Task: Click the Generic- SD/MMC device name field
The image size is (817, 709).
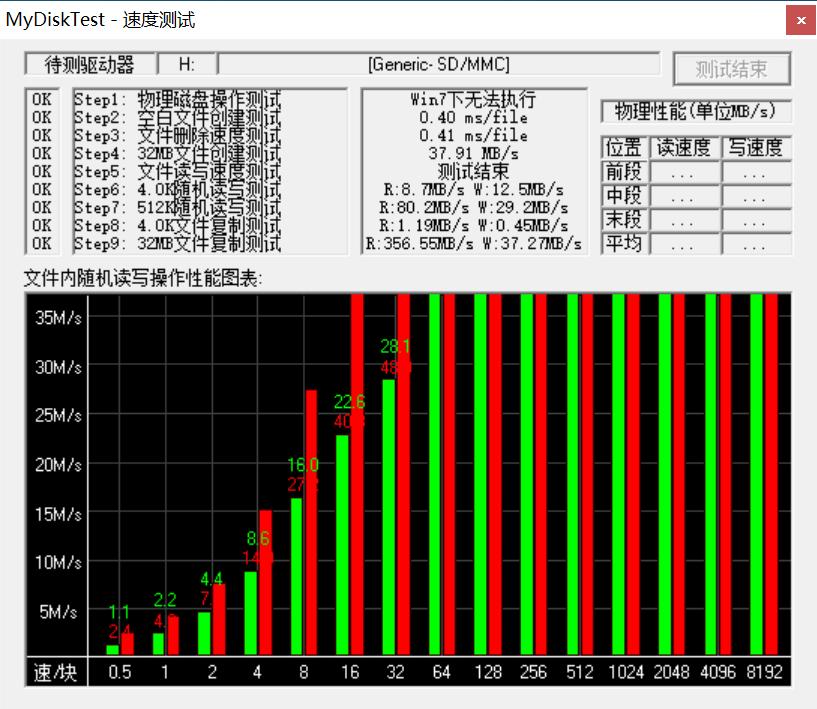Action: (438, 64)
